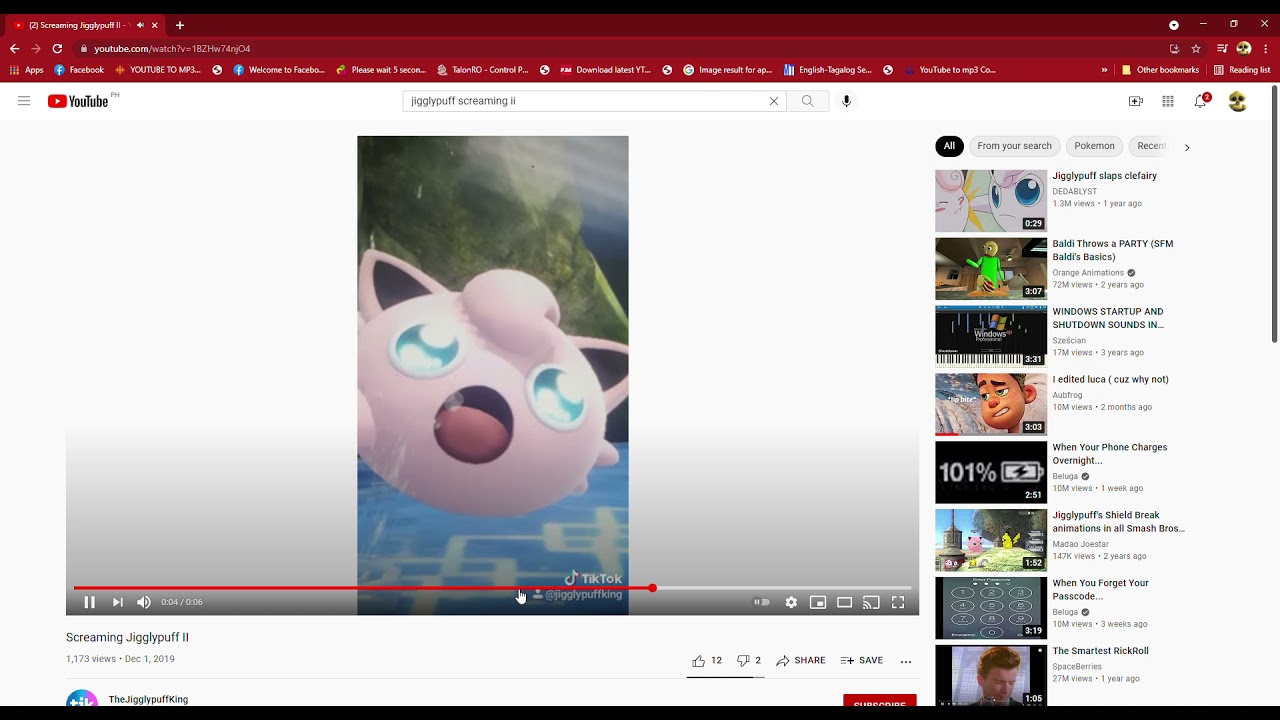Expand the hidden bookmarks overflow chevron

pyautogui.click(x=1104, y=70)
